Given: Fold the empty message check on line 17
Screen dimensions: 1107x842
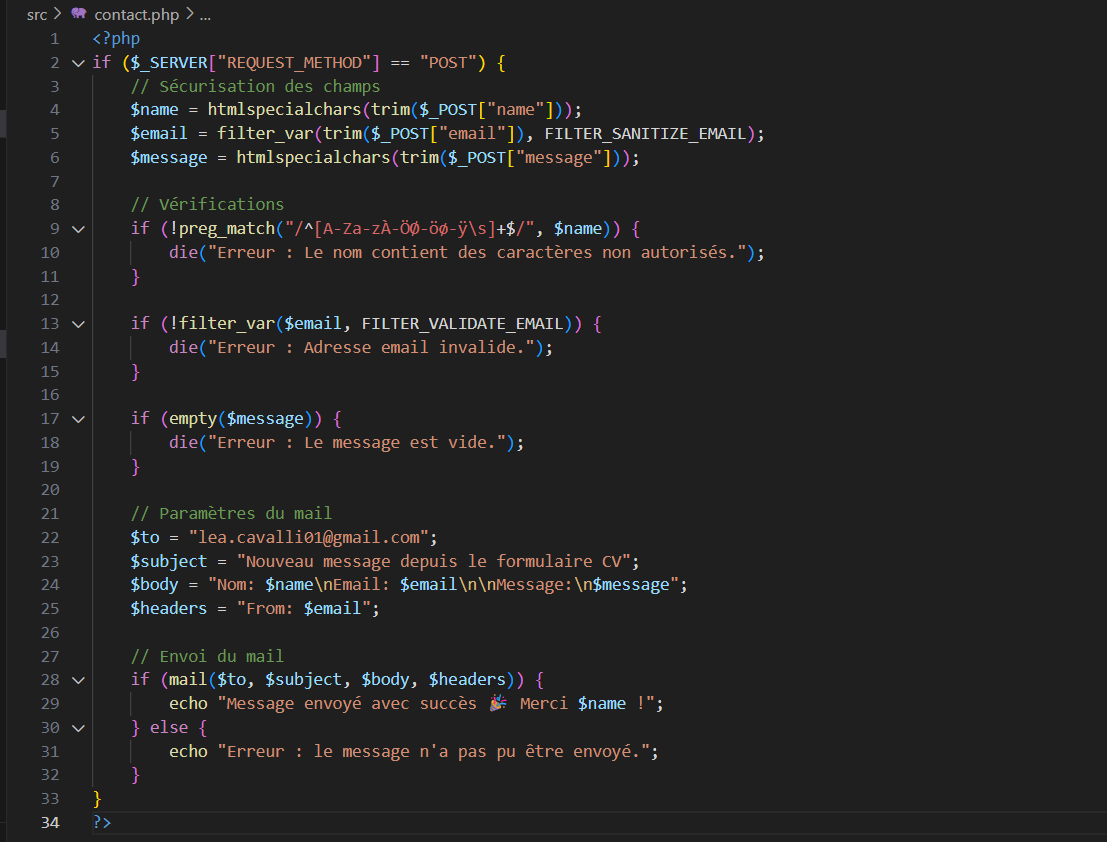Looking at the screenshot, I should [x=78, y=418].
